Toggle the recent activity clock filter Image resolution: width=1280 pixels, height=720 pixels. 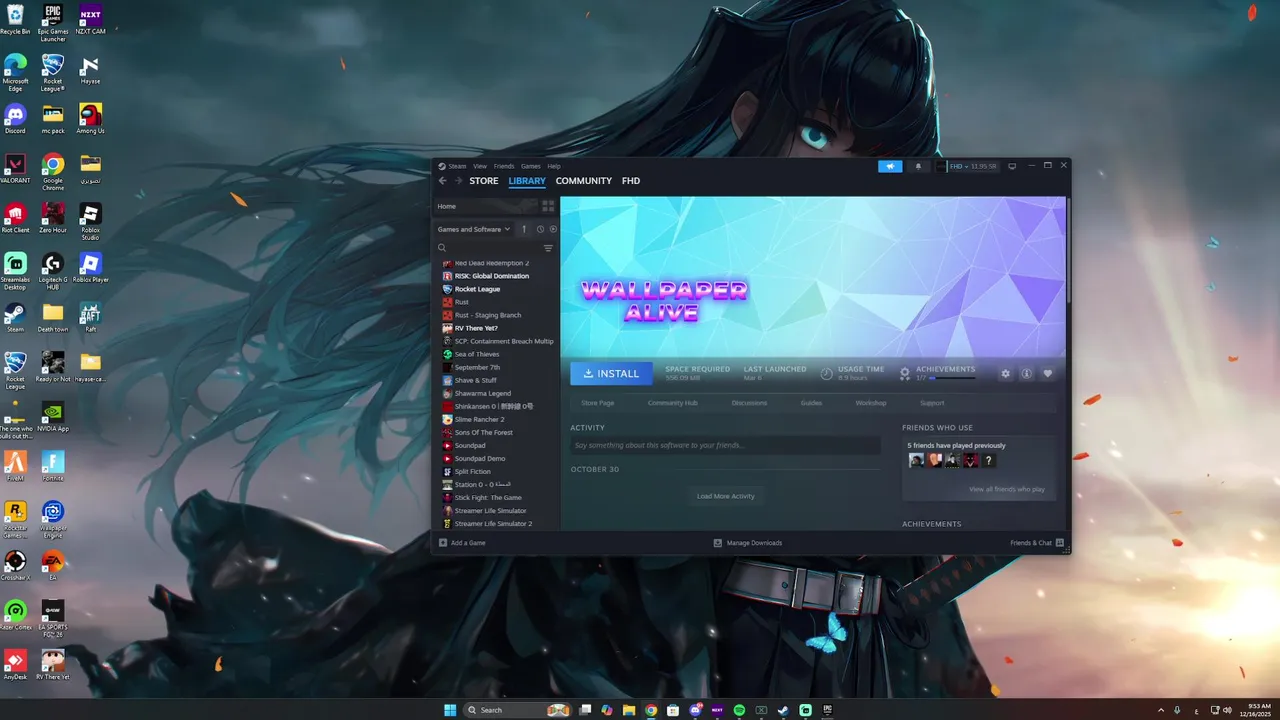pyautogui.click(x=540, y=229)
